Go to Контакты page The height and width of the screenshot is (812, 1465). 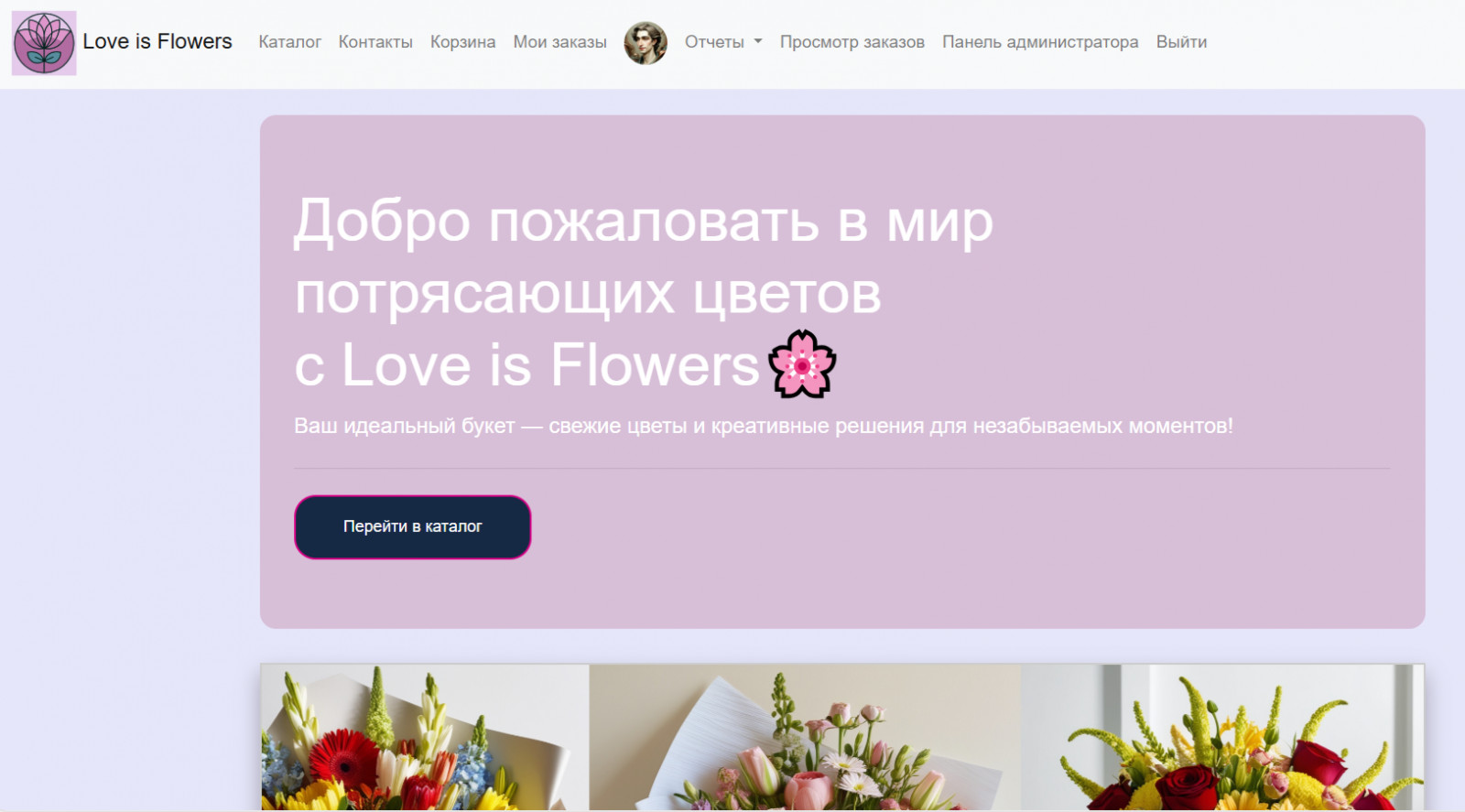click(x=375, y=42)
